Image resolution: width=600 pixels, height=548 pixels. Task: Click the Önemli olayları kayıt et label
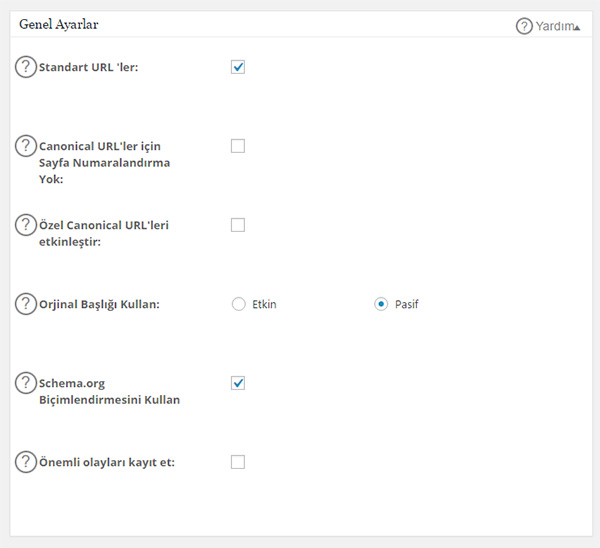(106, 462)
